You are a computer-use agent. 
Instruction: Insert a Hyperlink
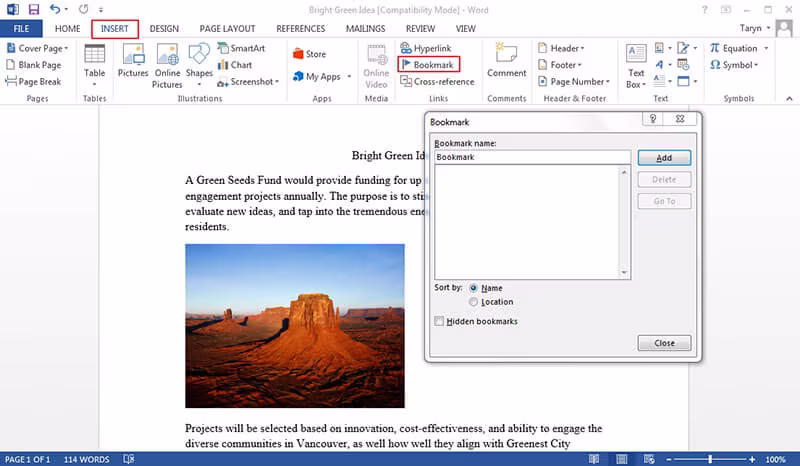426,48
